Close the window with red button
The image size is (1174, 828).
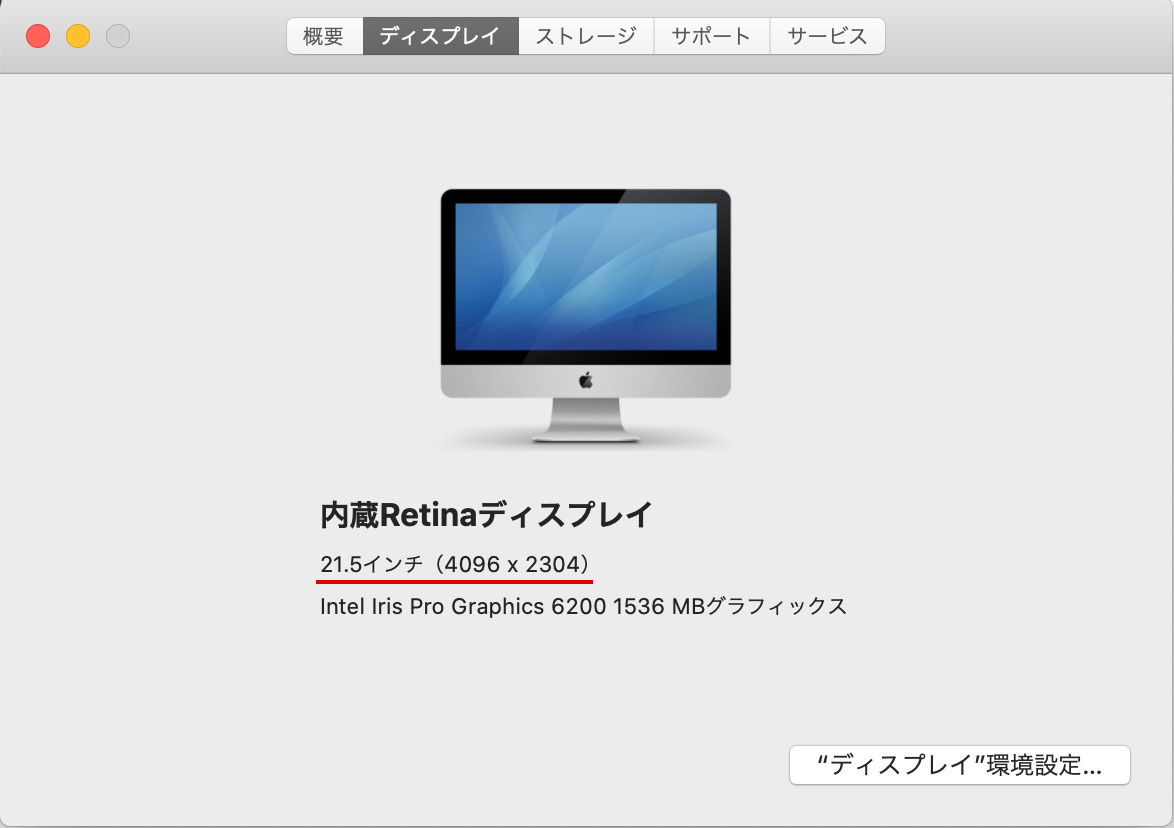[38, 36]
